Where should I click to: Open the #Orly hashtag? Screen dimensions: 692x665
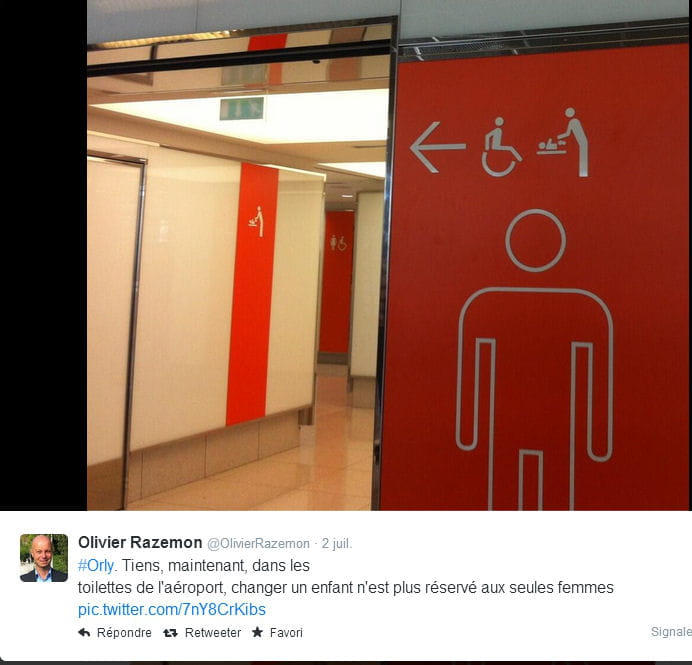[96, 566]
